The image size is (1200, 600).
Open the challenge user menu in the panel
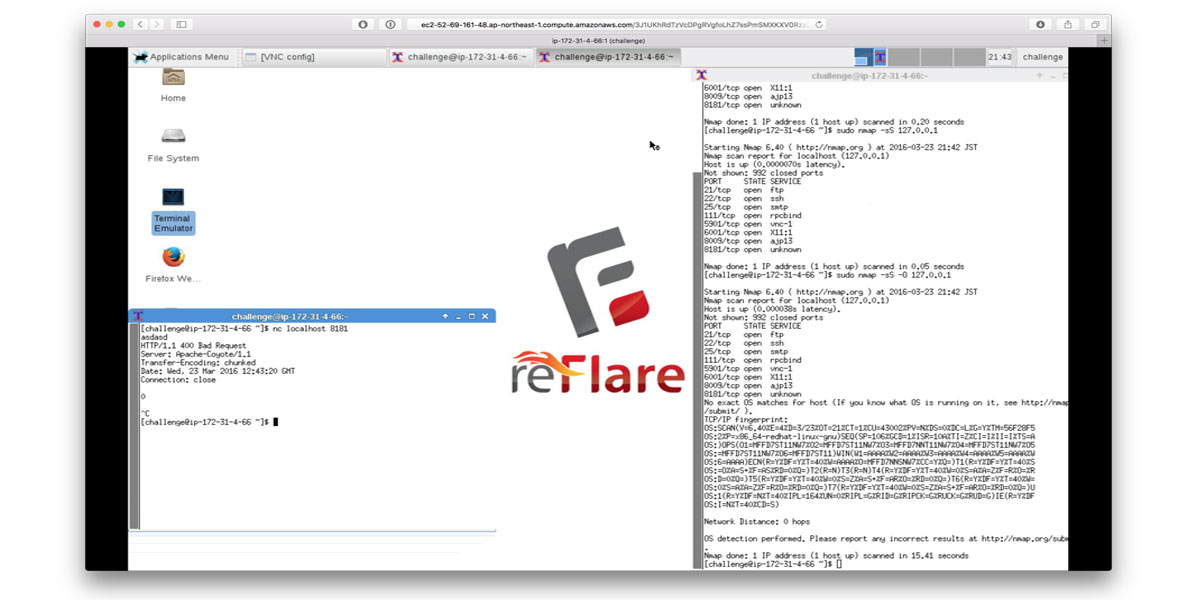tap(1043, 57)
